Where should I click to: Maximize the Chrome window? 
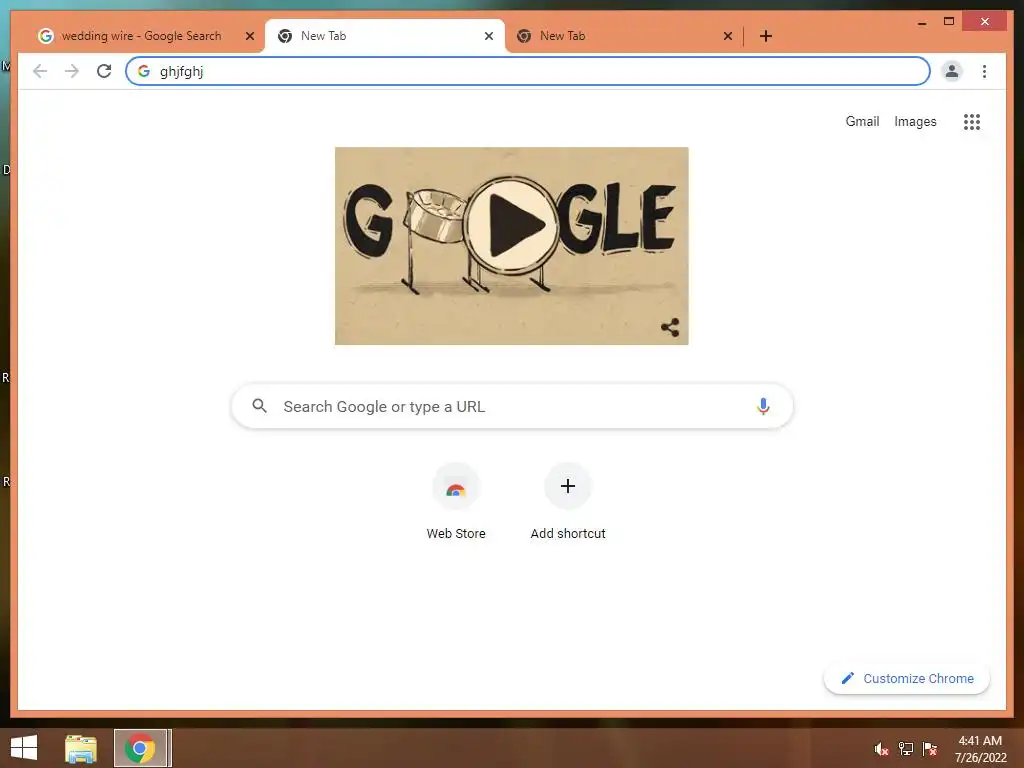tap(949, 22)
